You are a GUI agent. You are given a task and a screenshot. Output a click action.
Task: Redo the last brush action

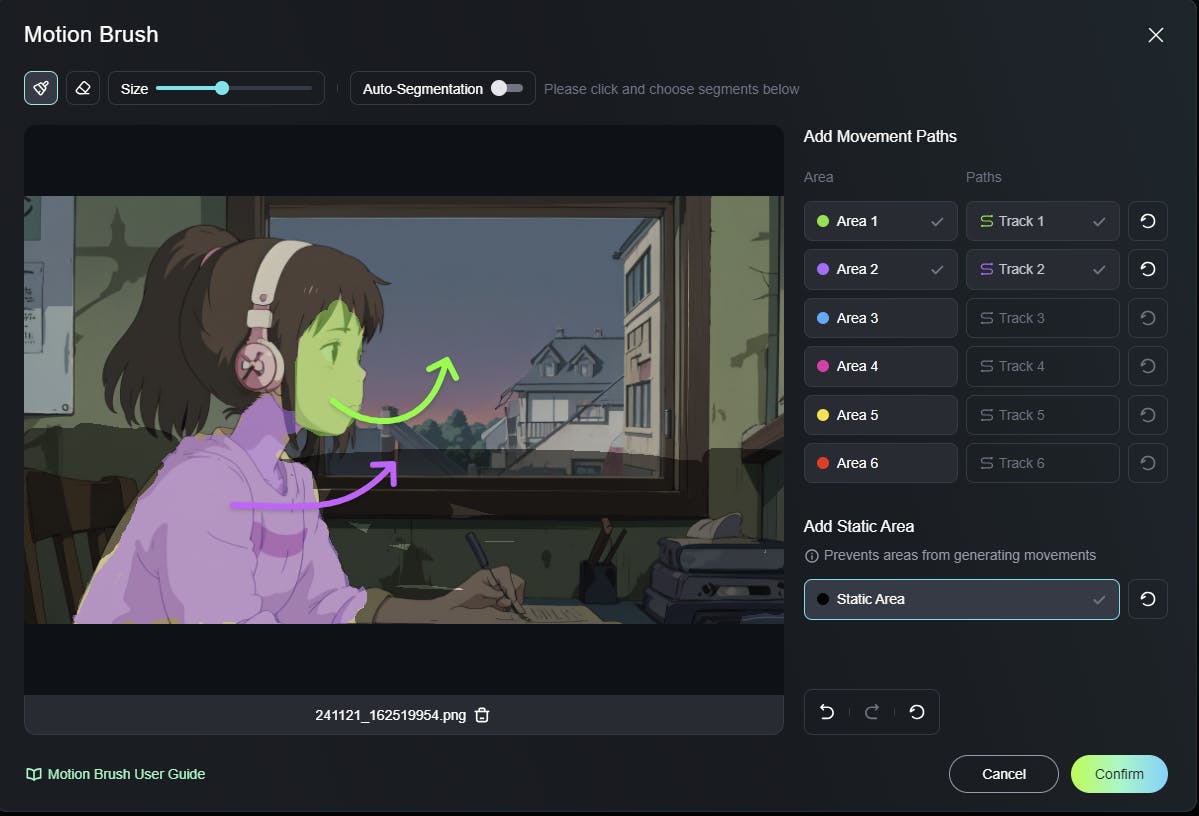click(872, 712)
